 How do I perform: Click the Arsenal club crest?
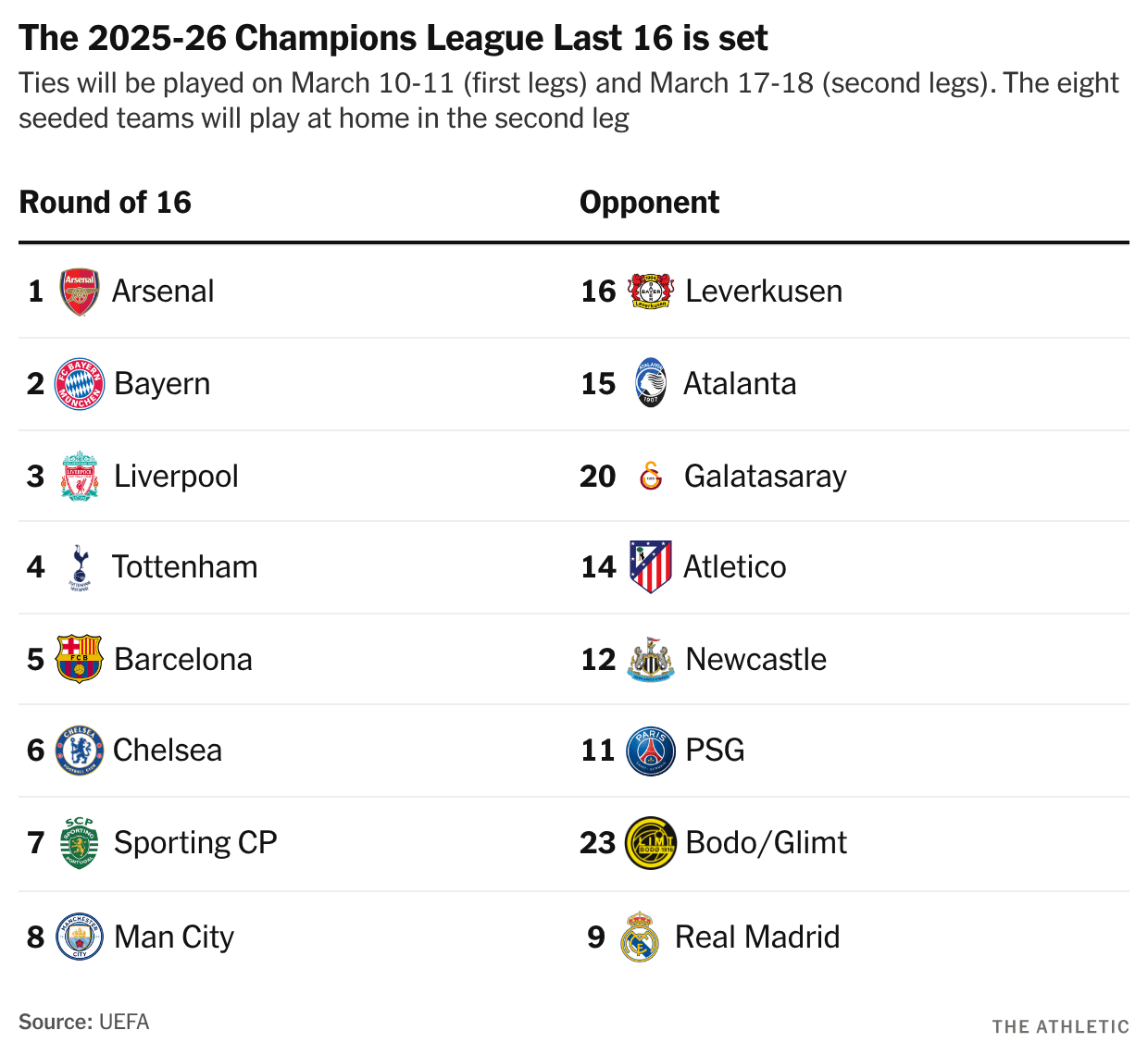coord(80,292)
